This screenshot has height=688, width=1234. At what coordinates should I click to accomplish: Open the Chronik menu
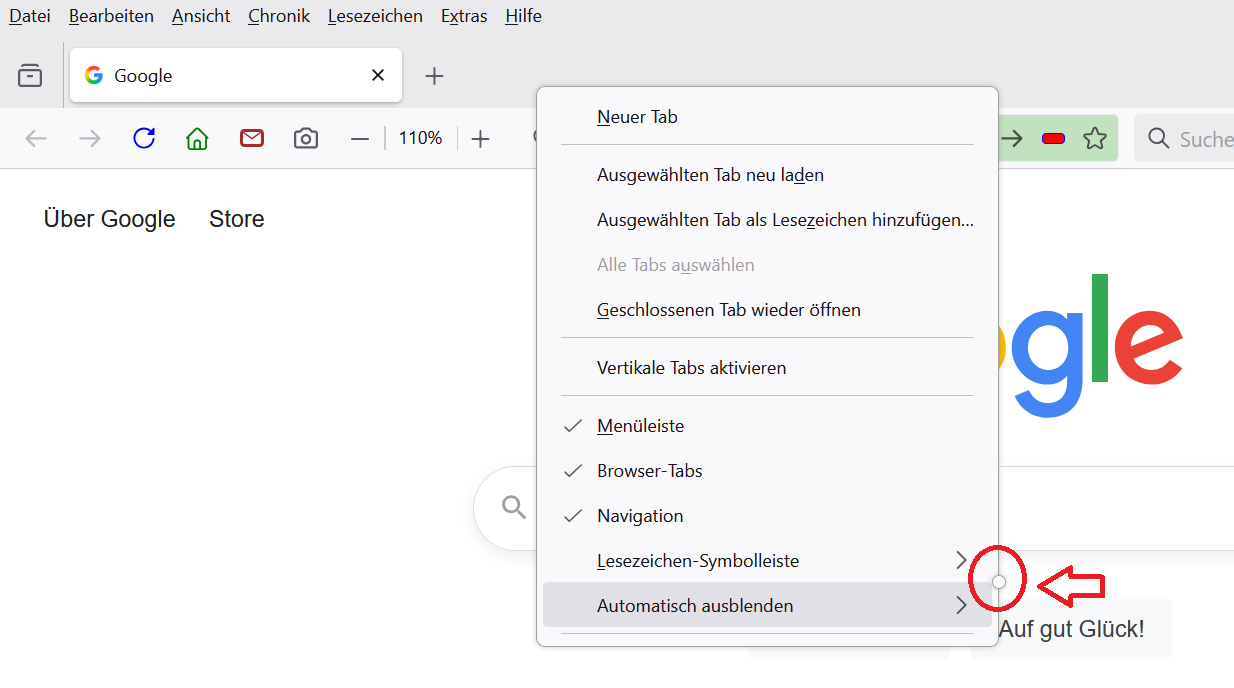(x=279, y=16)
